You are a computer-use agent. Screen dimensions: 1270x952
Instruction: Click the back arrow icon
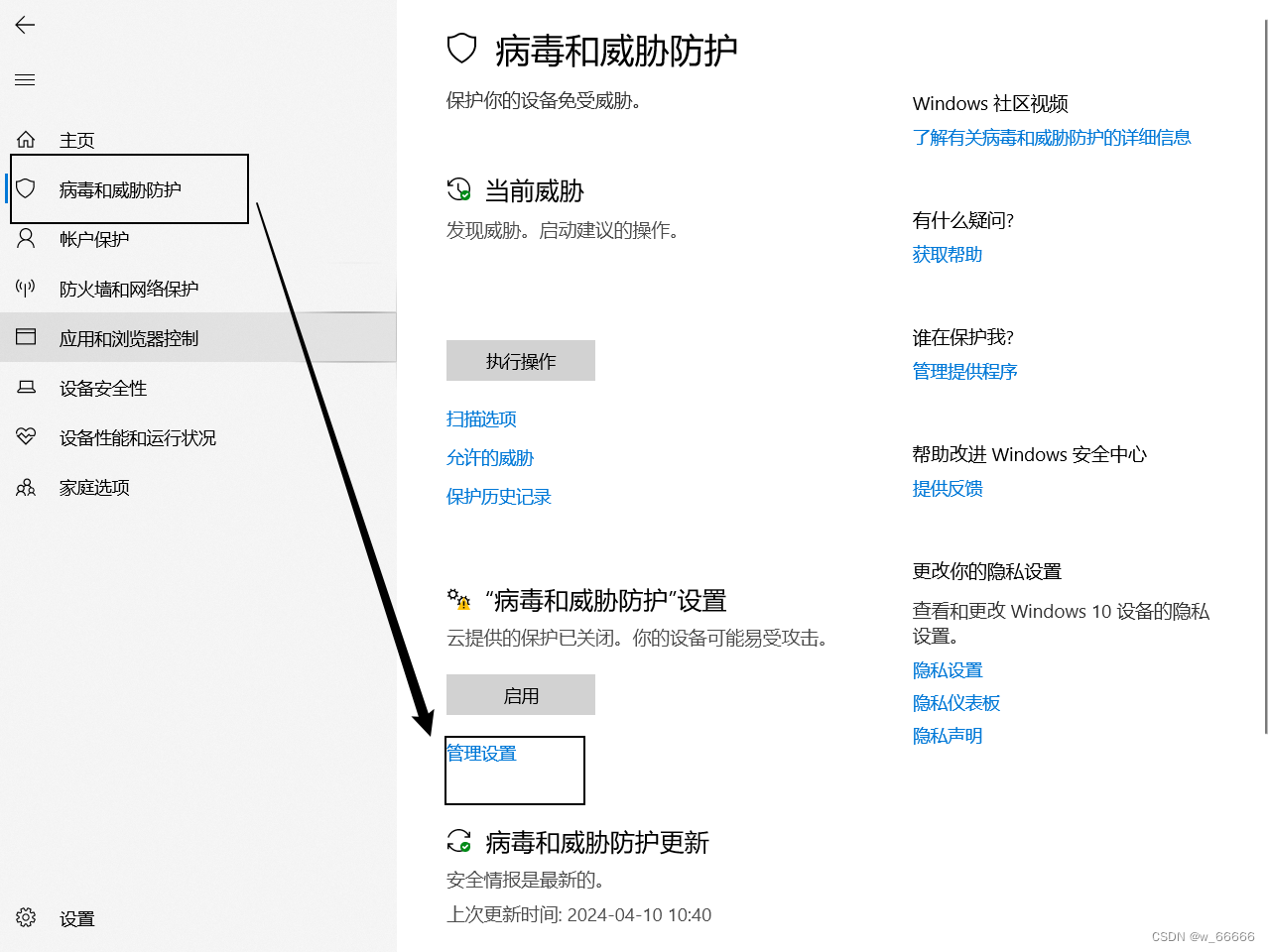point(26,25)
